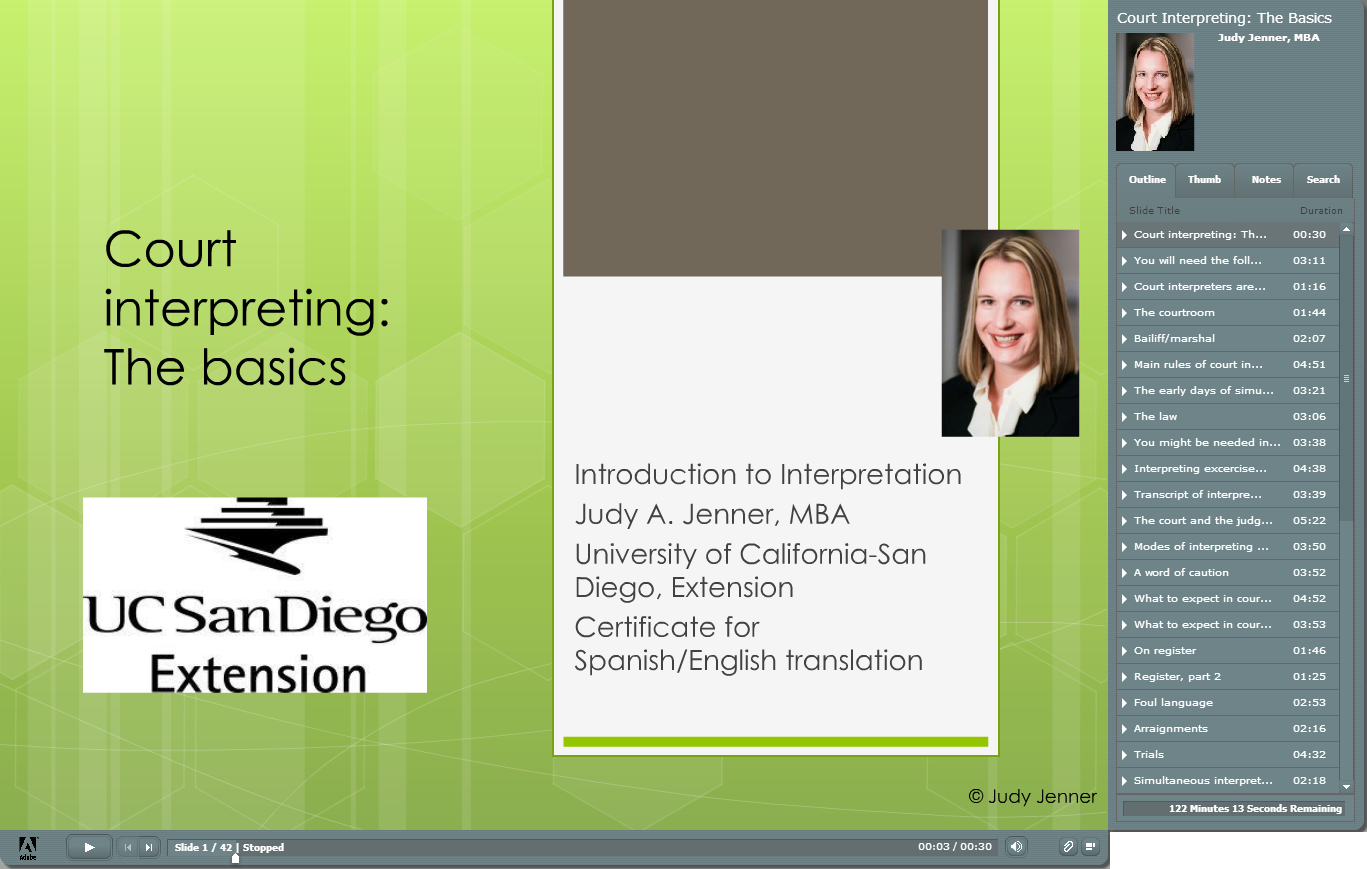This screenshot has width=1367, height=869.
Task: Mute the audio with the speaker button
Action: point(1016,847)
